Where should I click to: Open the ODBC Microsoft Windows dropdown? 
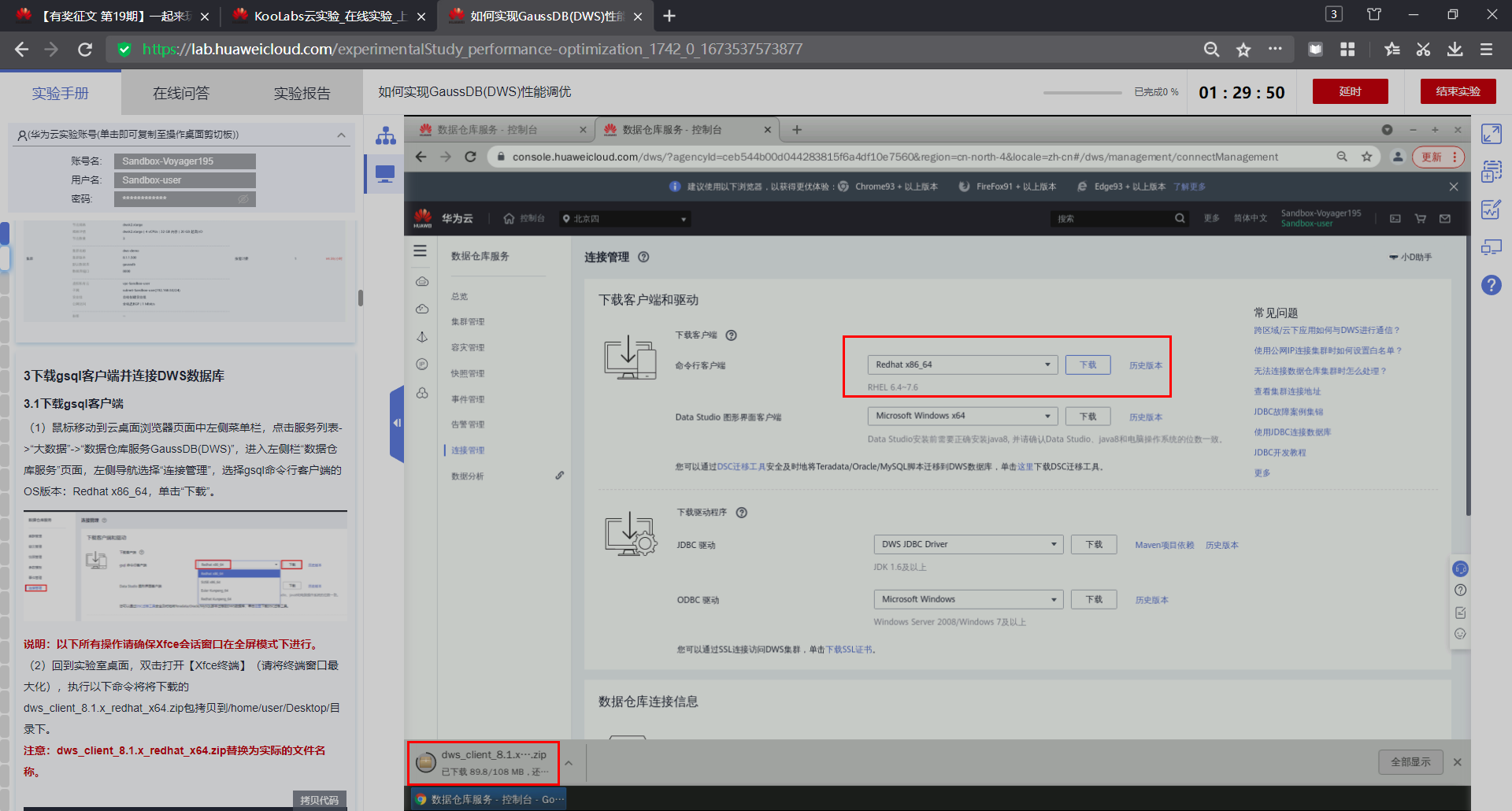pos(968,599)
